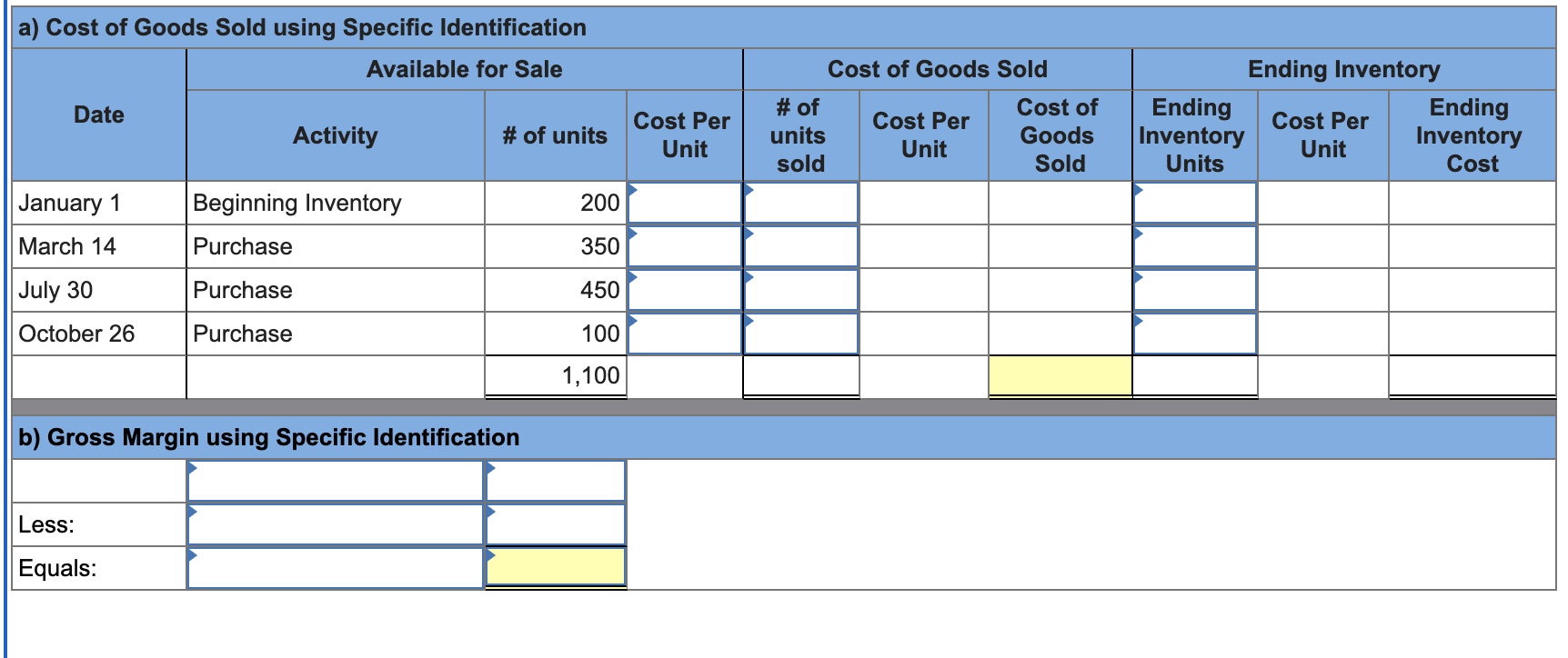Click the 'Available for Sale' group header
Viewport: 1568px width, 658px height.
pos(465,69)
